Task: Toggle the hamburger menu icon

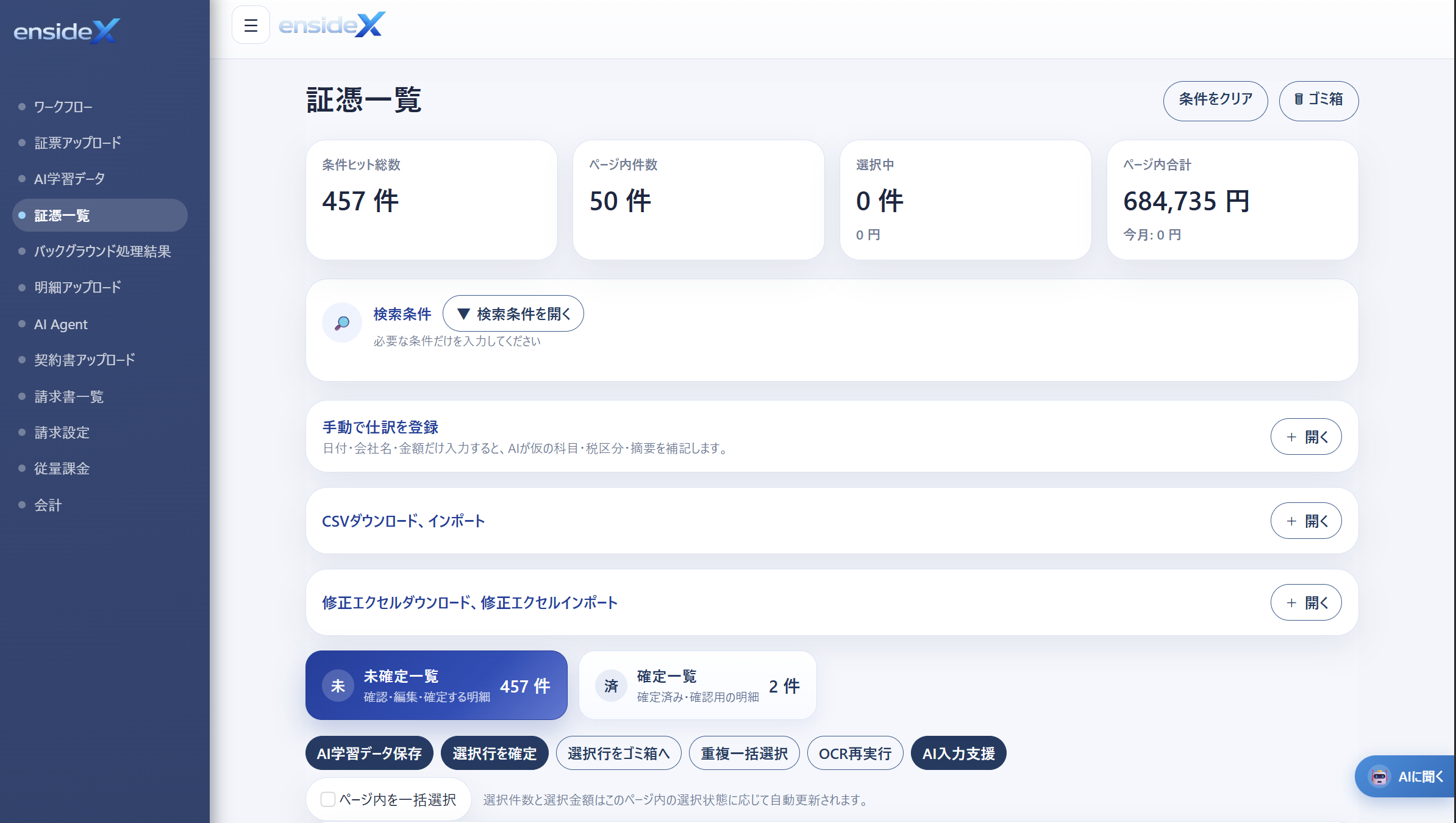Action: click(x=251, y=25)
